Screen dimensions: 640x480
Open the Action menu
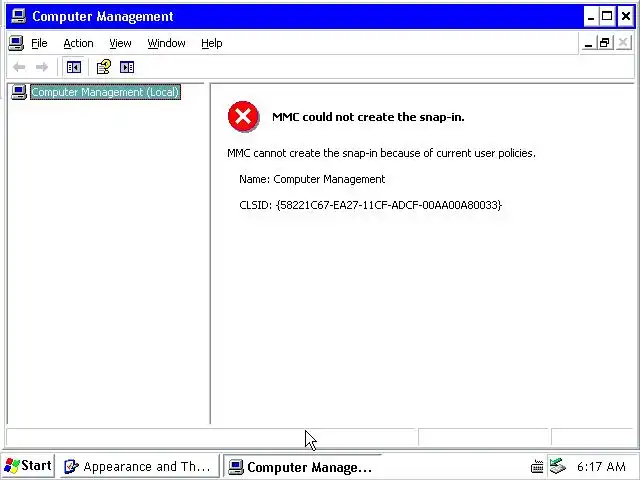tap(78, 43)
